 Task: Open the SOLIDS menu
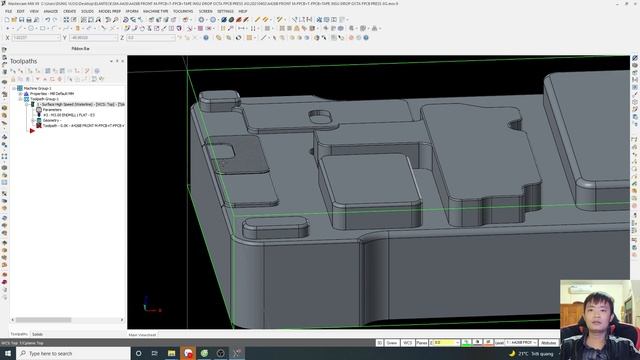point(87,11)
